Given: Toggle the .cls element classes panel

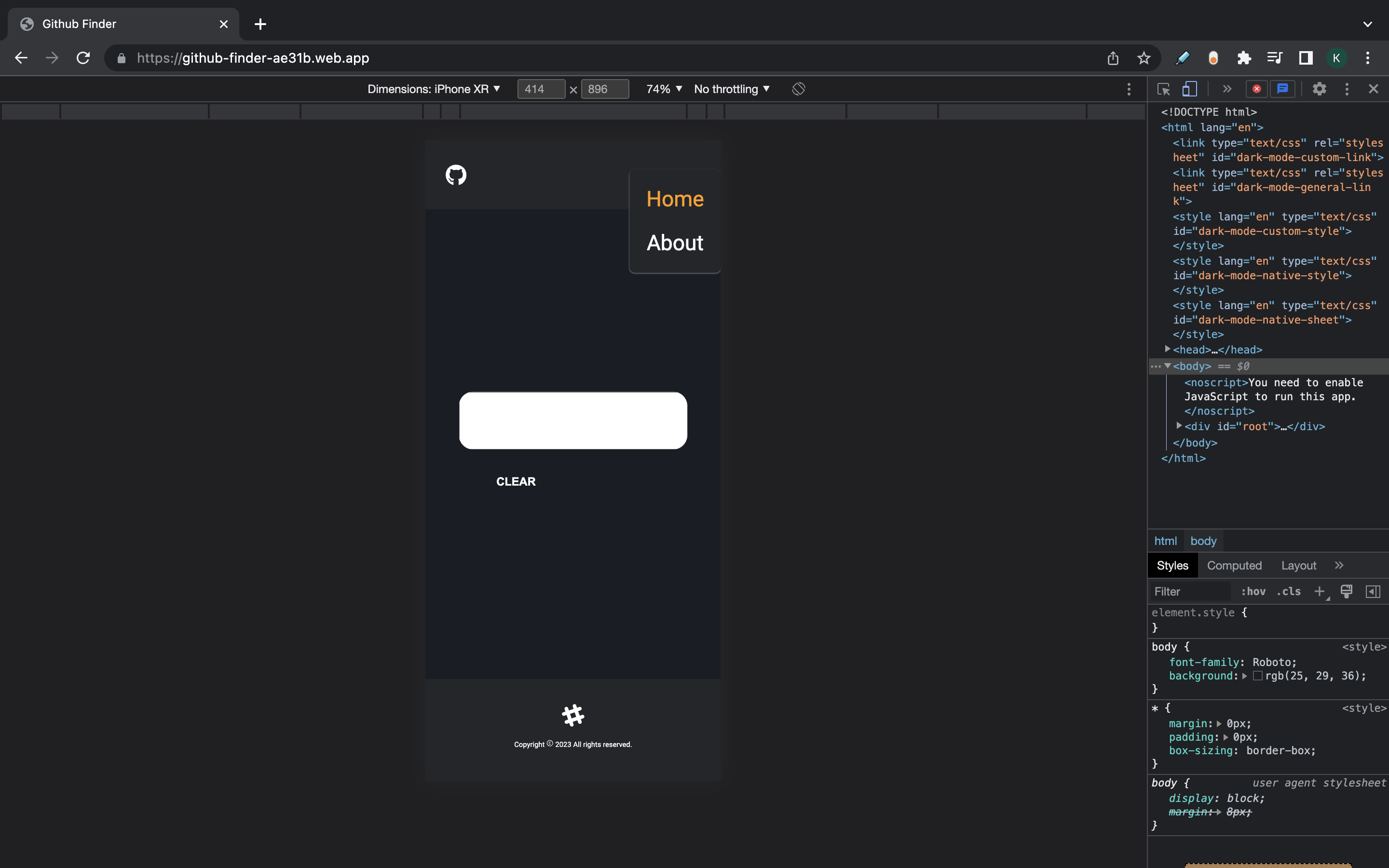Looking at the screenshot, I should 1289,591.
